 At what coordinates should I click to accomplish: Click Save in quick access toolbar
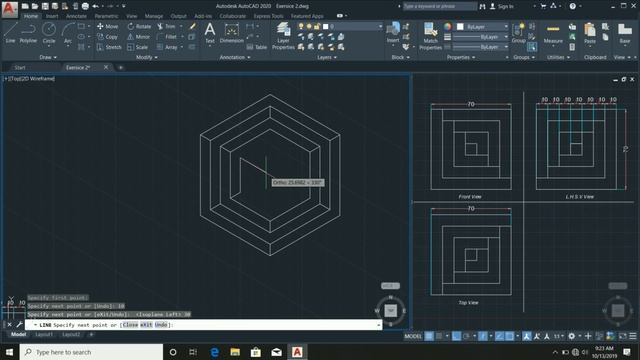45,6
